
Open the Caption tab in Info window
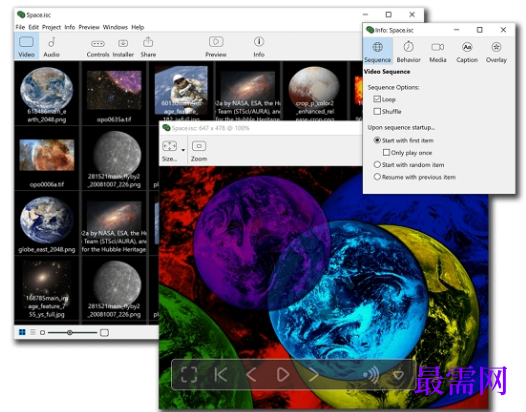tap(467, 51)
